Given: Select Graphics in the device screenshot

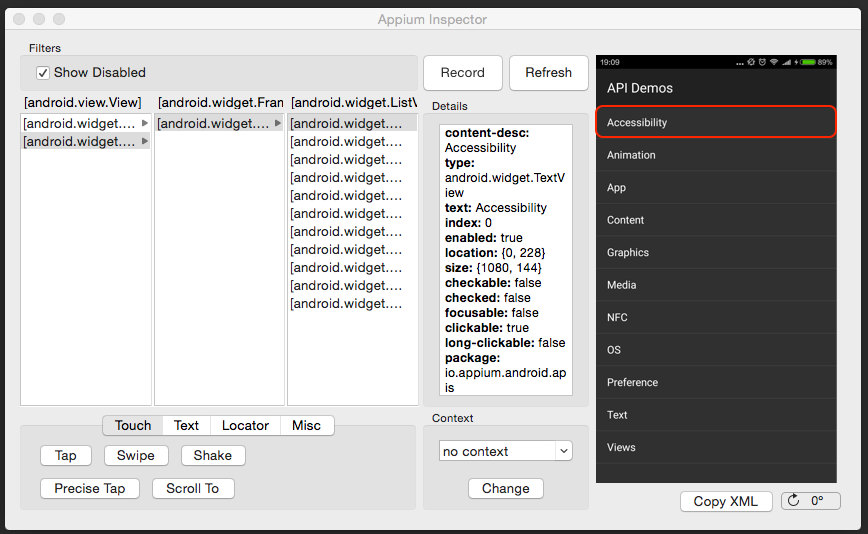Looking at the screenshot, I should point(716,252).
